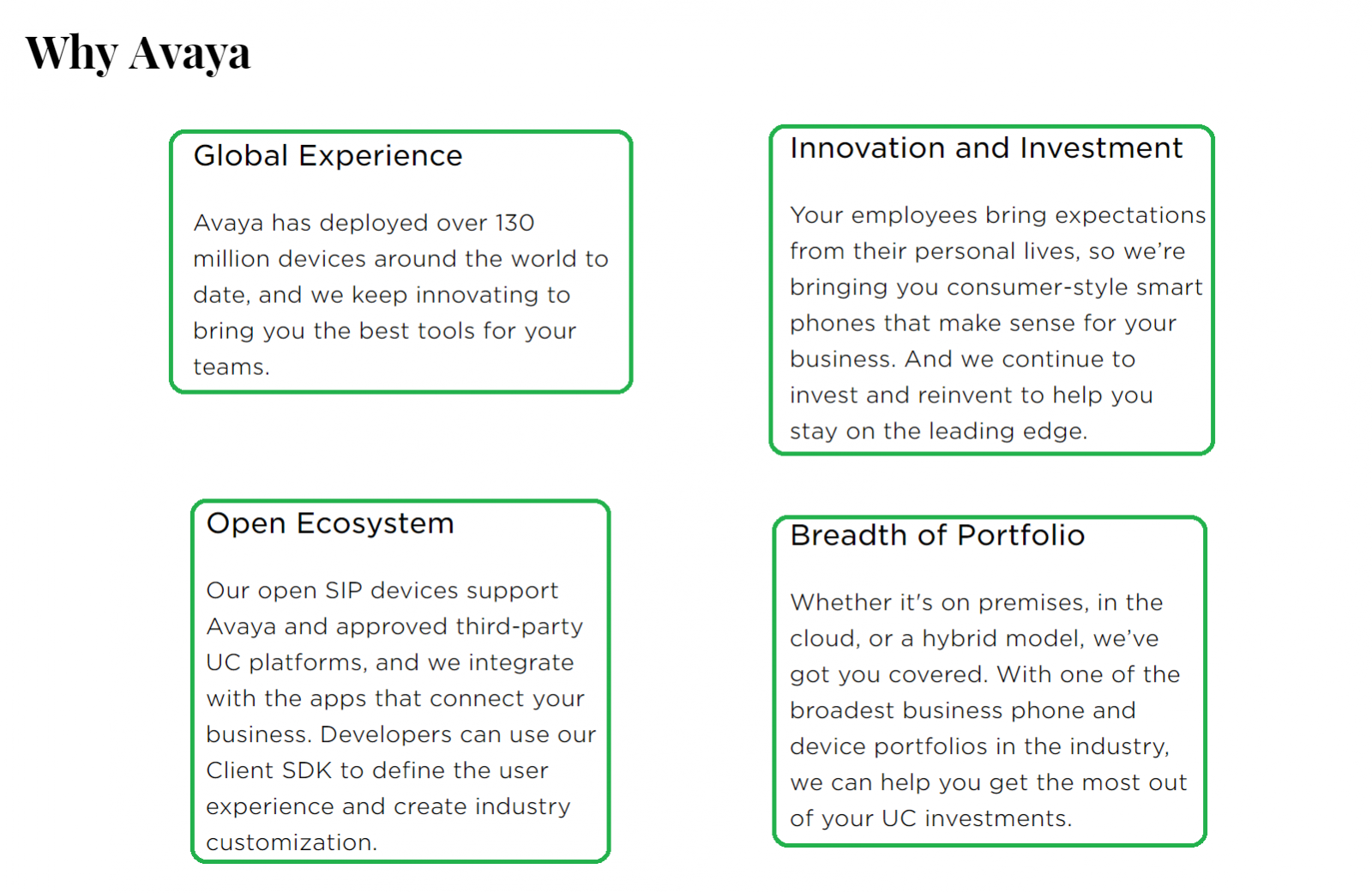Select the "Open Ecosystem" card title
1372x893 pixels.
pyautogui.click(x=330, y=523)
